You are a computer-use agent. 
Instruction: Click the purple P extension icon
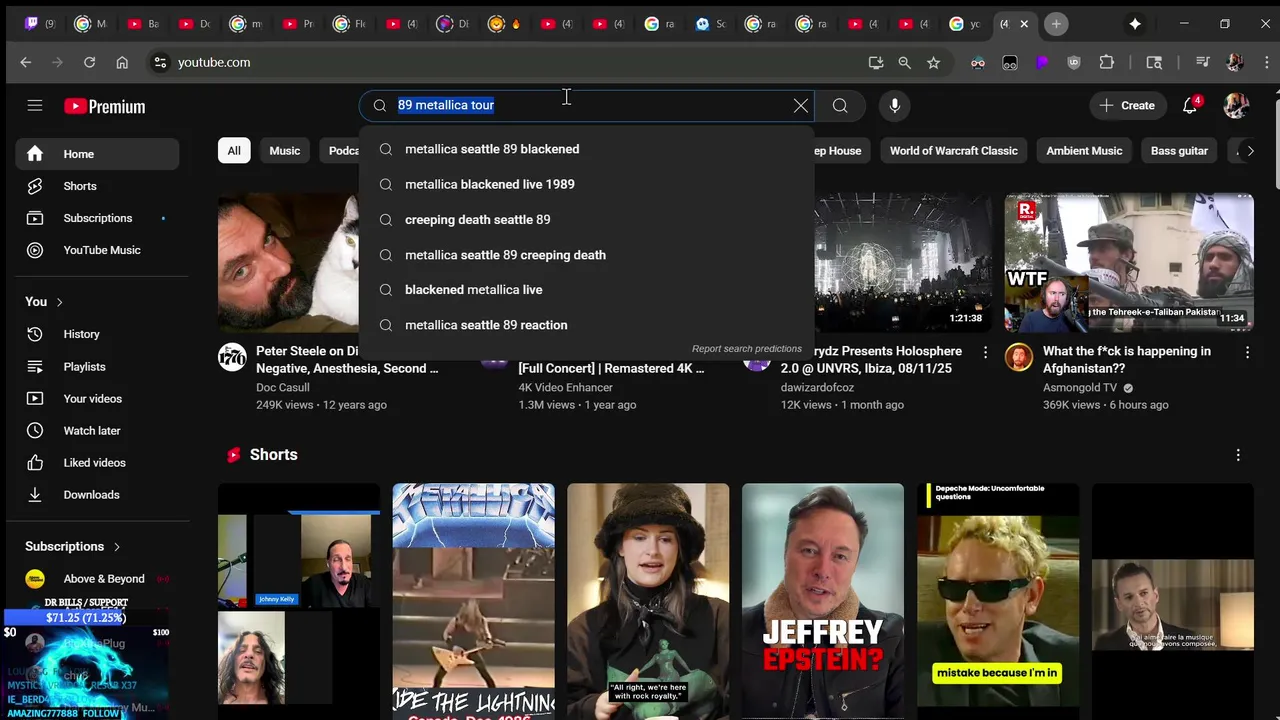click(x=1042, y=62)
